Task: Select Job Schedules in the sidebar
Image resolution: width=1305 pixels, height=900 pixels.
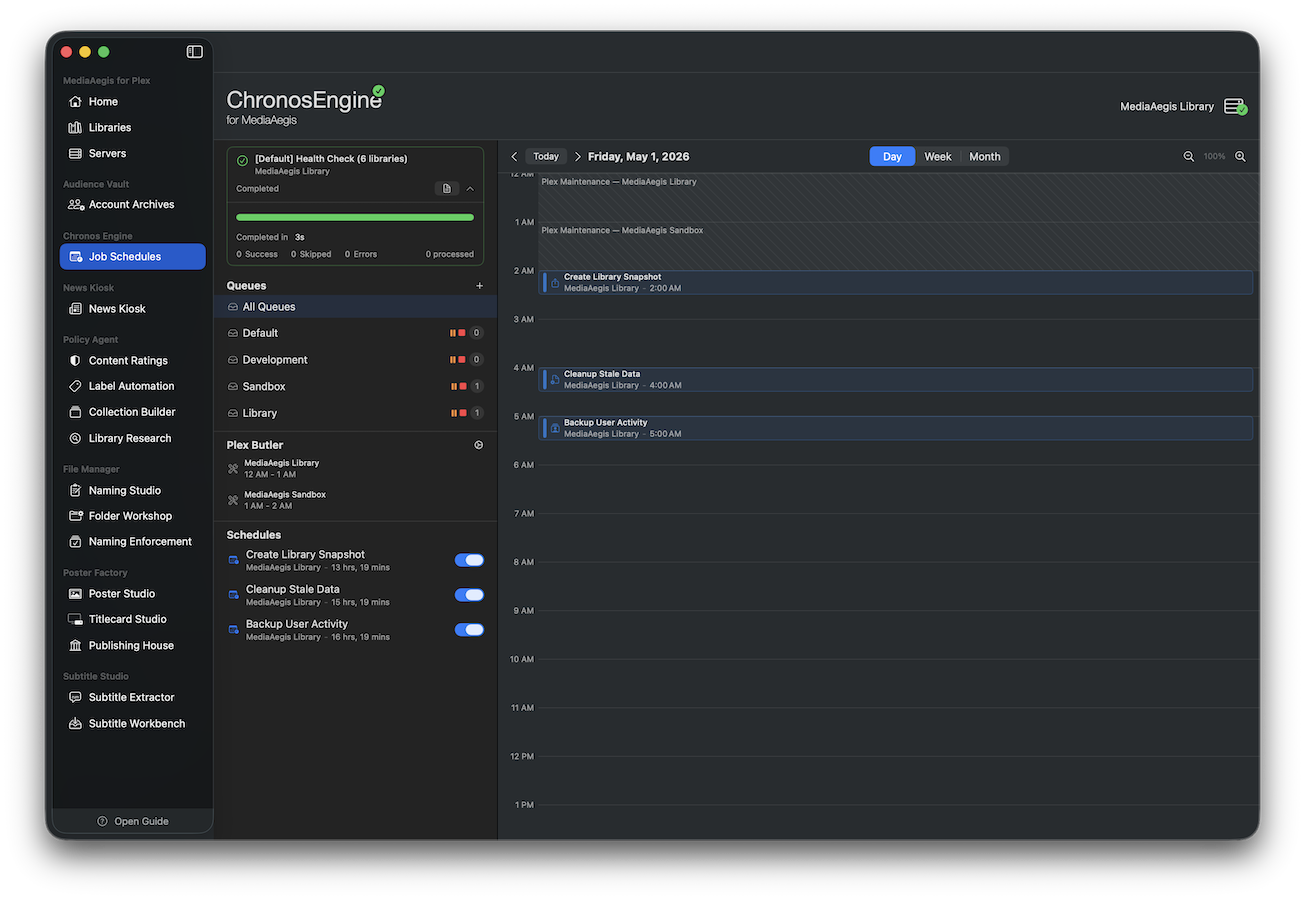Action: [x=132, y=257]
